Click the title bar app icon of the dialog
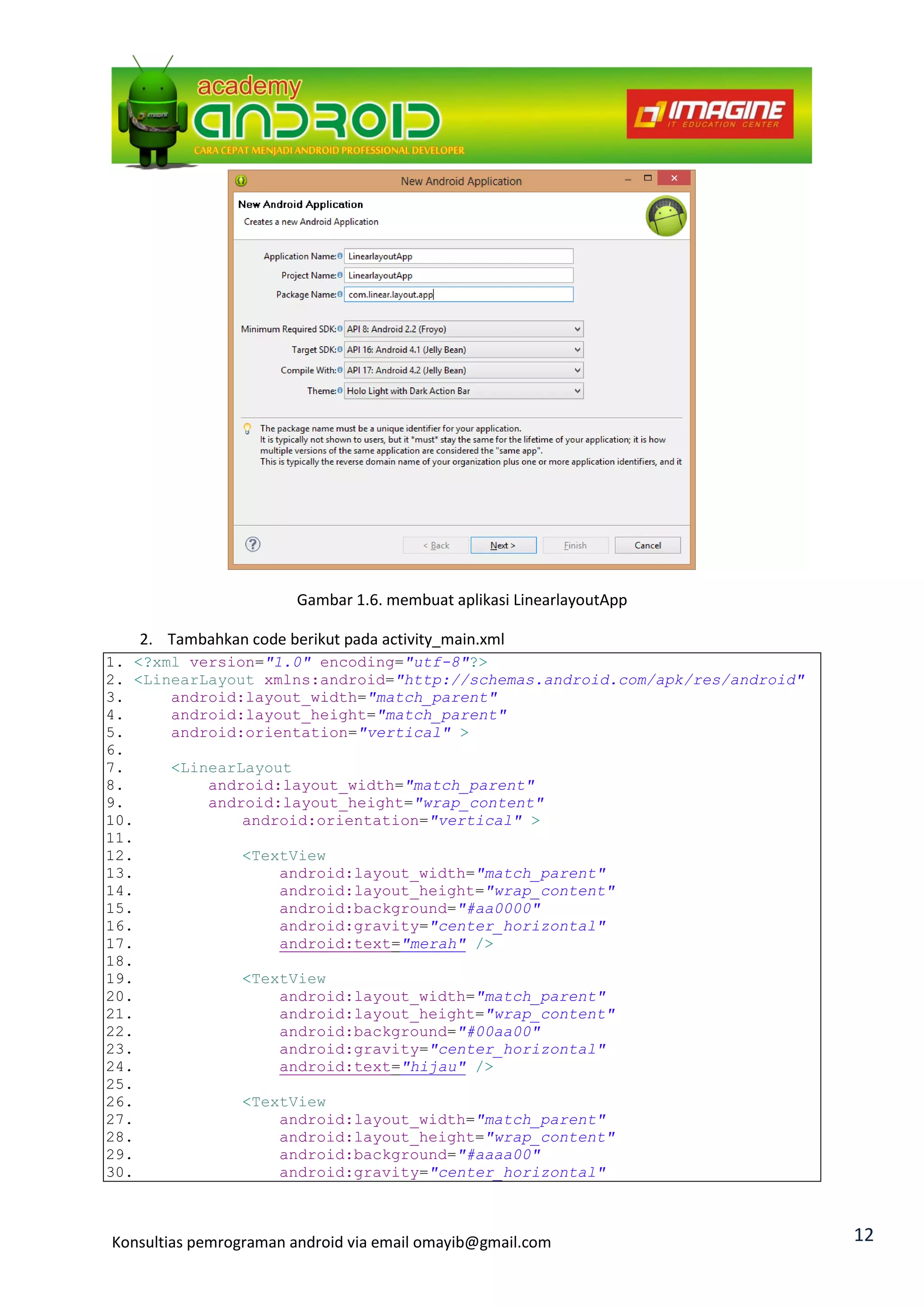Viewport: 924px width, 1307px height. point(241,181)
